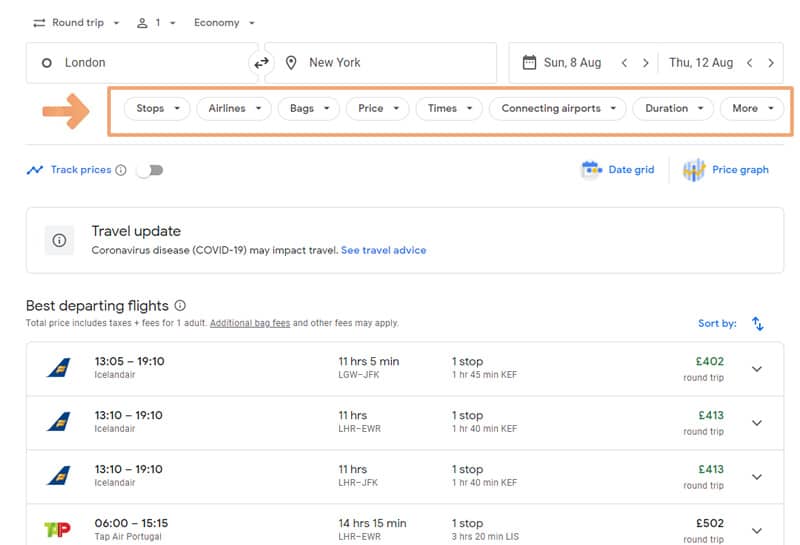This screenshot has width=800, height=545.
Task: Click the 14 hrs 15 min duration
Action: pyautogui.click(x=372, y=524)
